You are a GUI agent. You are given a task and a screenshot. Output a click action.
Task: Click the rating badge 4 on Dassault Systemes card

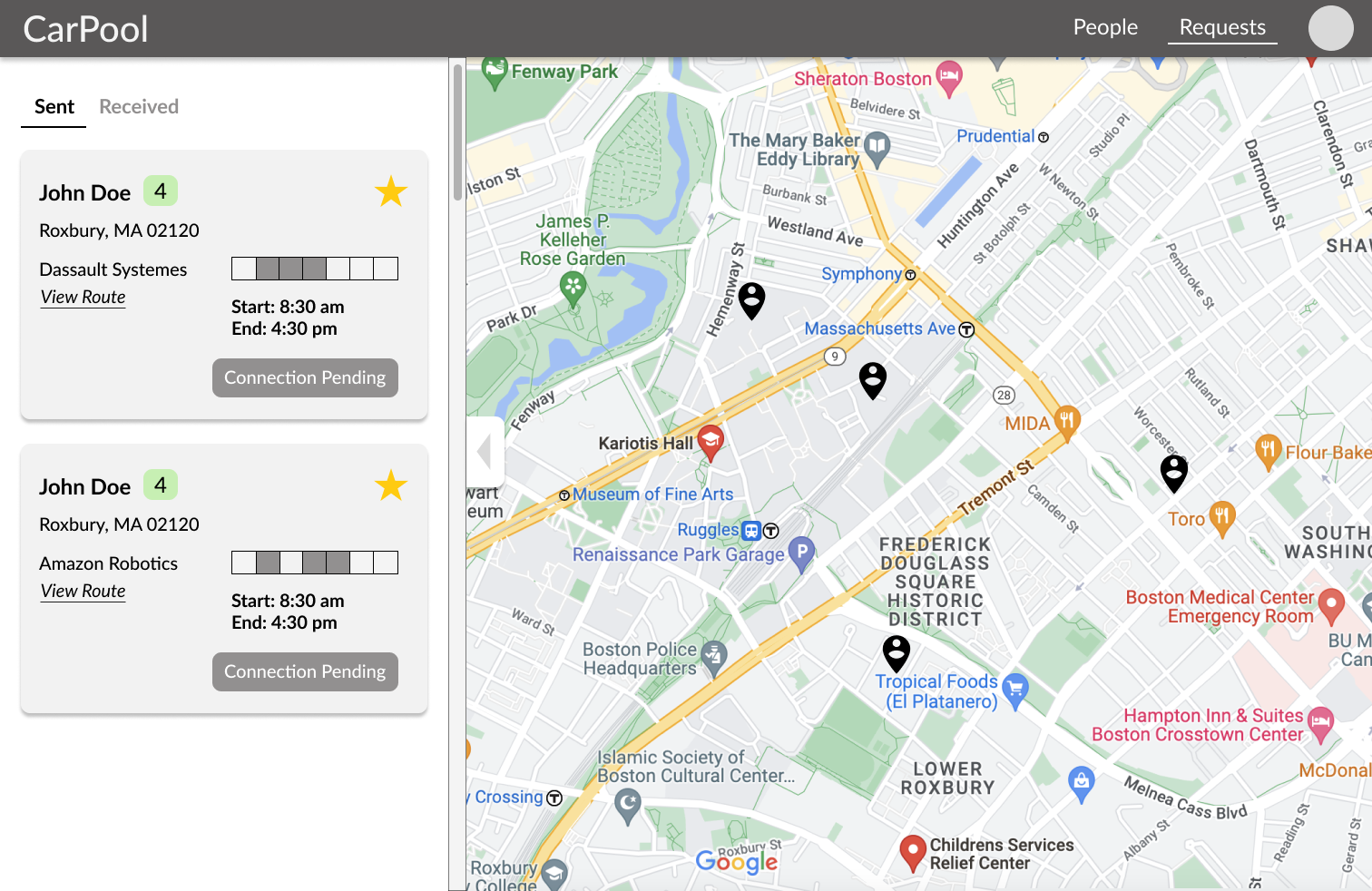click(161, 191)
